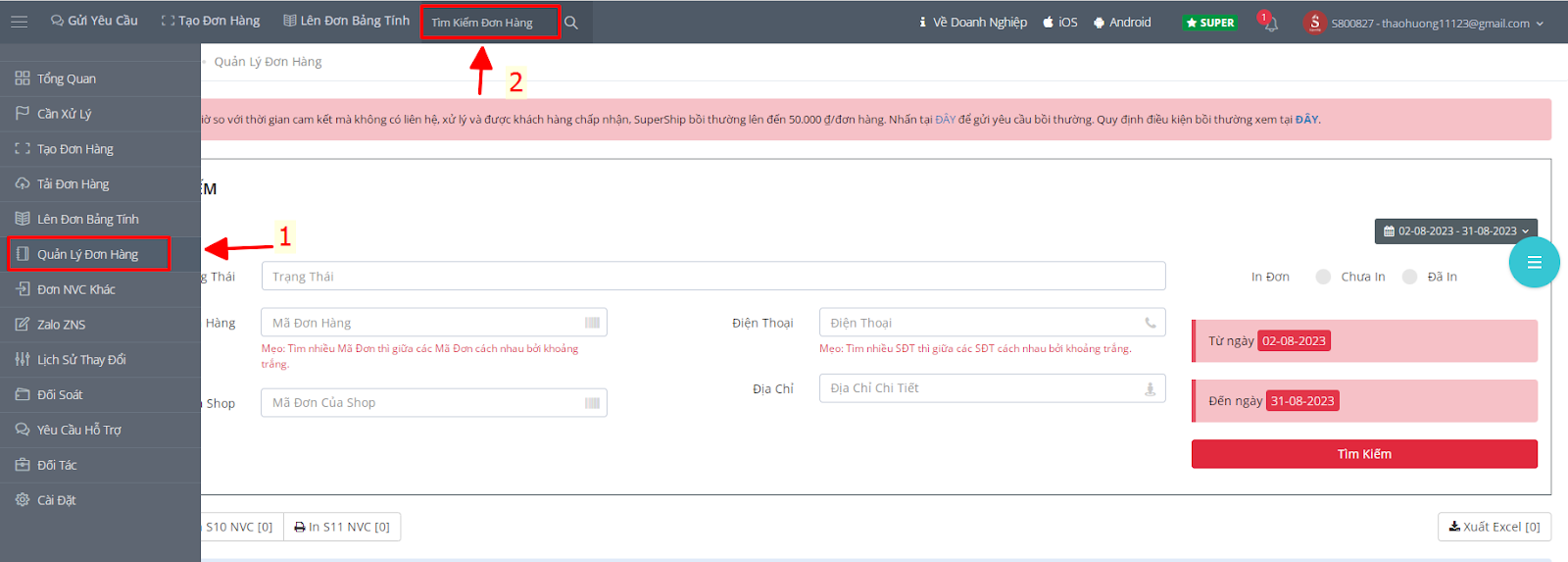The height and width of the screenshot is (562, 1568).
Task: Click the Từ ngày date 02-08-2023
Action: click(1294, 341)
